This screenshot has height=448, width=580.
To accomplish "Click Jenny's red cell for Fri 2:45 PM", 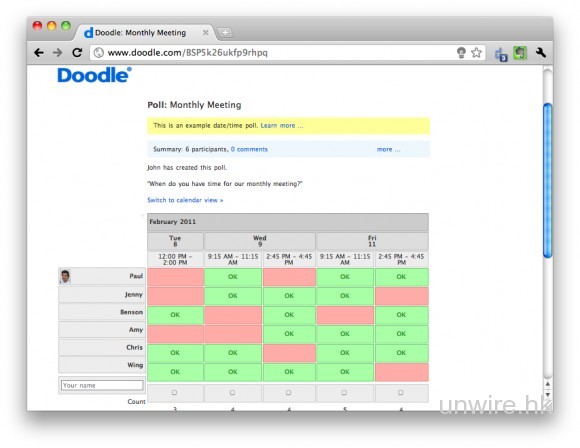I will (x=402, y=296).
